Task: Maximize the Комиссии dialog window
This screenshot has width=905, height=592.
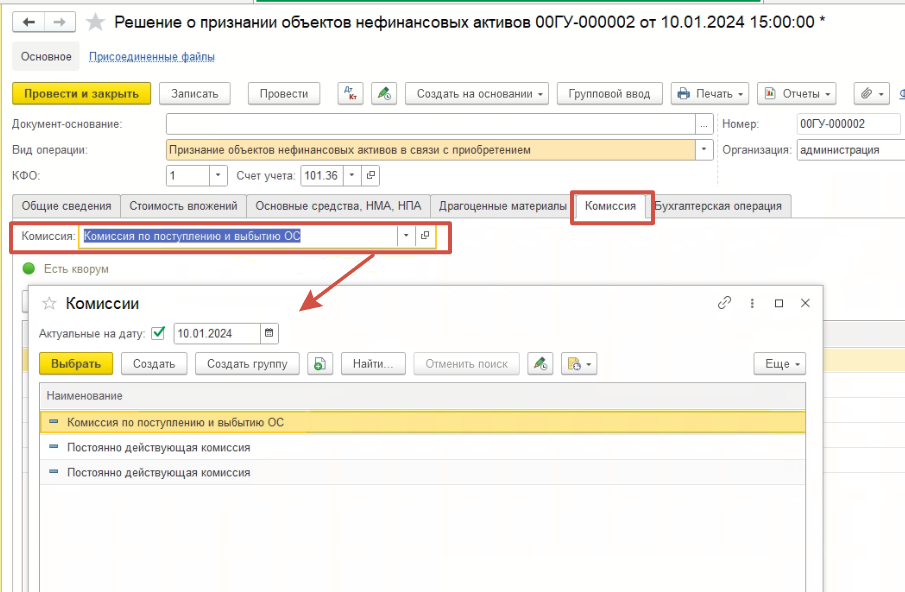Action: (x=779, y=303)
